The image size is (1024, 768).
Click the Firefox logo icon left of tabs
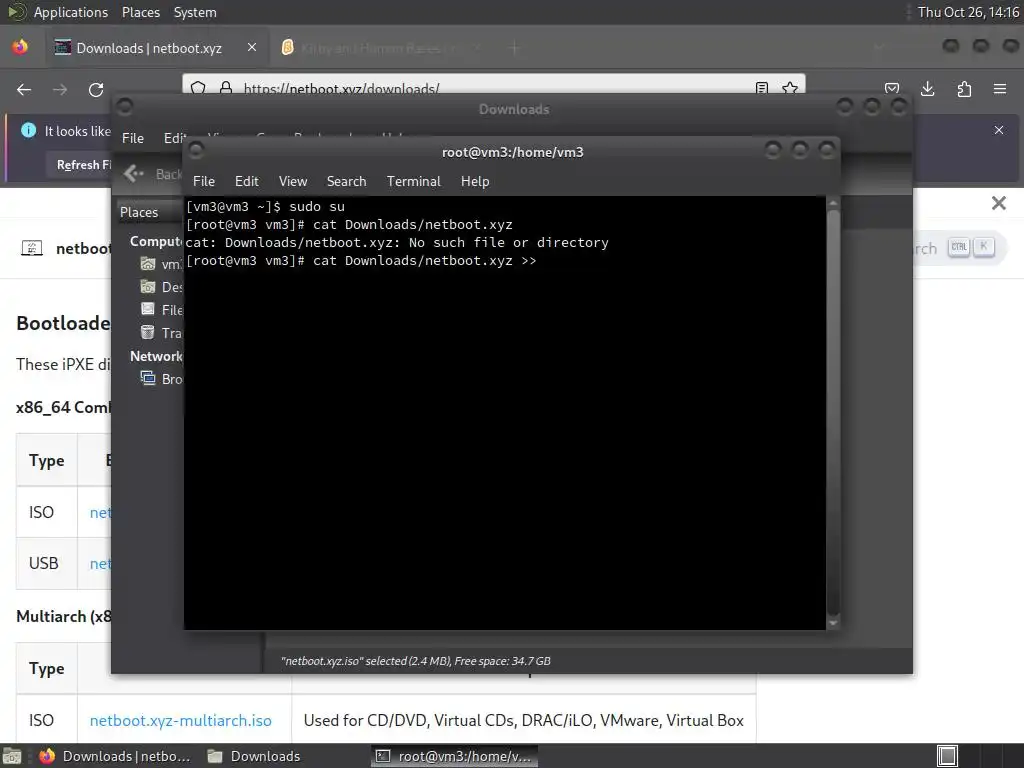(x=20, y=47)
